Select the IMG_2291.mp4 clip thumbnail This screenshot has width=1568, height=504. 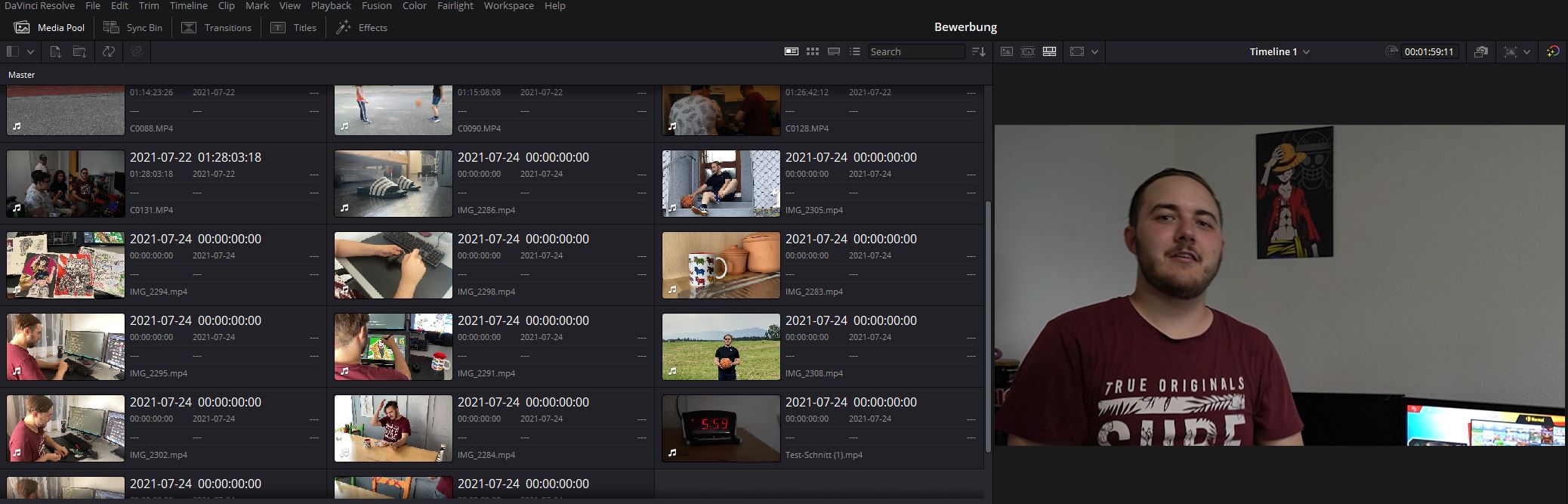[394, 347]
